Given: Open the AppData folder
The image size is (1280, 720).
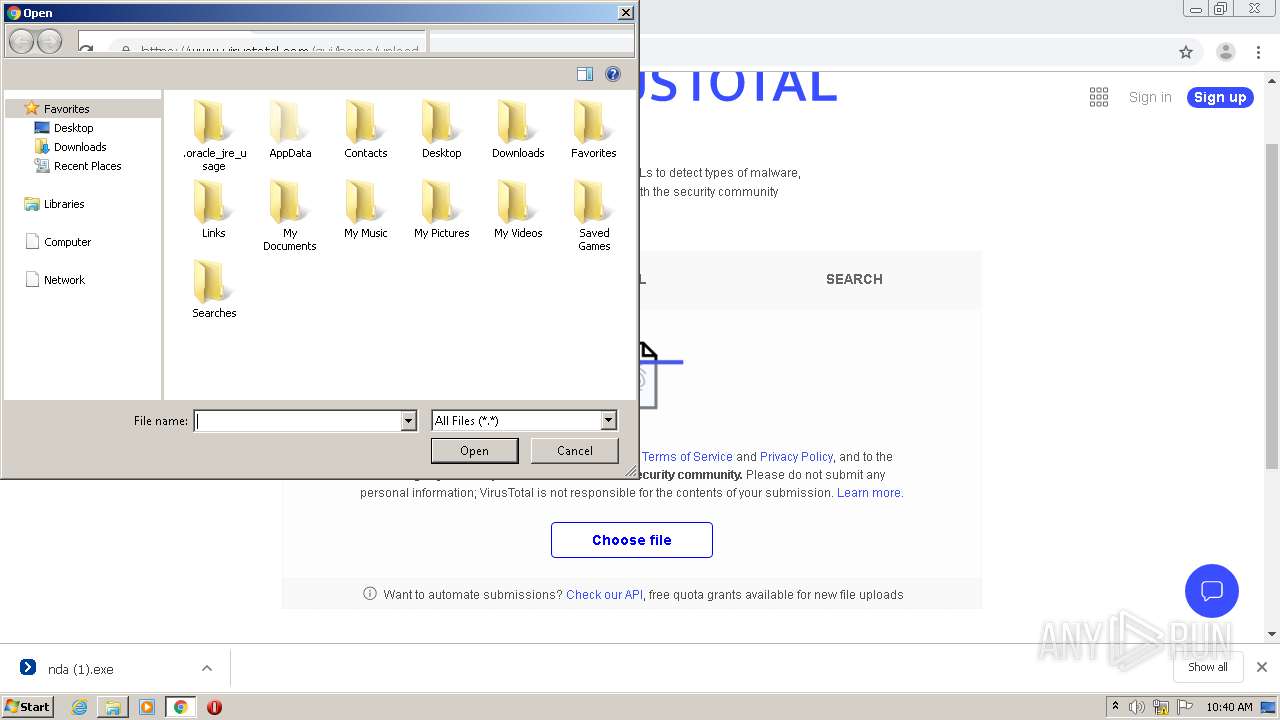Looking at the screenshot, I should [290, 130].
